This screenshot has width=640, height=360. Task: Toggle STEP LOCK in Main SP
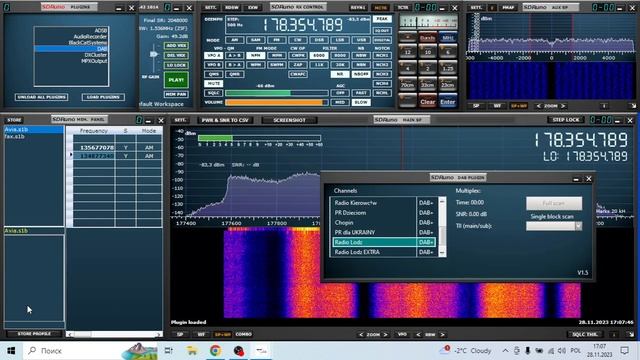coord(565,120)
